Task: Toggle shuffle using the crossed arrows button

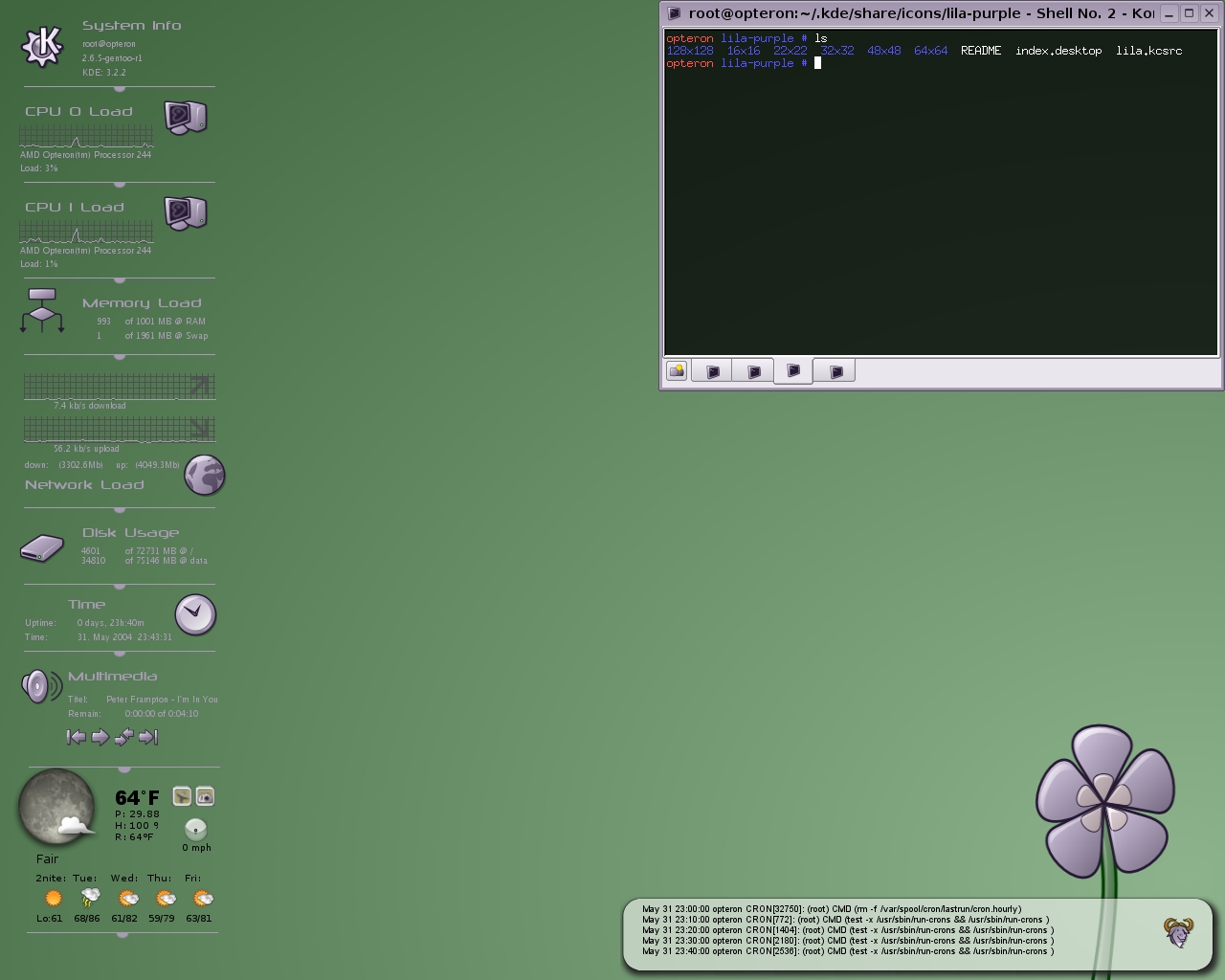Action: (x=123, y=737)
